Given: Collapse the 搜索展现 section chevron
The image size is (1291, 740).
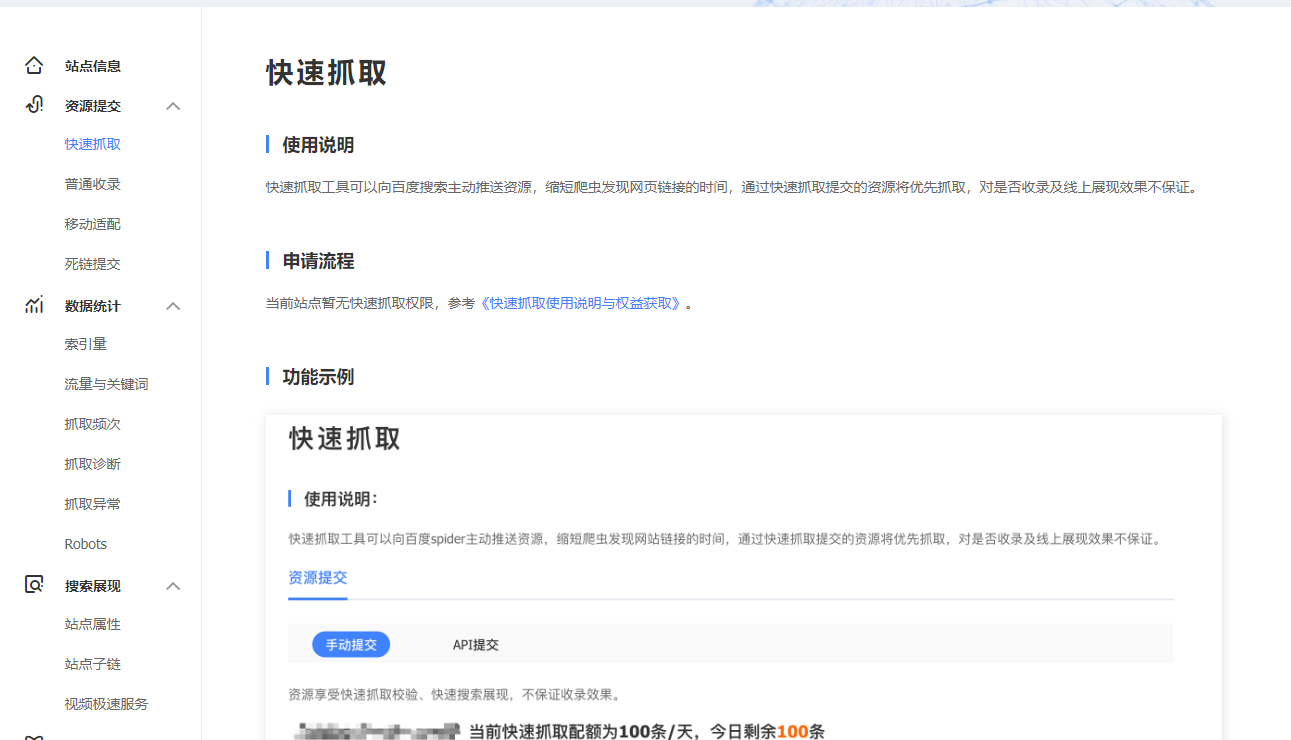Looking at the screenshot, I should [173, 586].
